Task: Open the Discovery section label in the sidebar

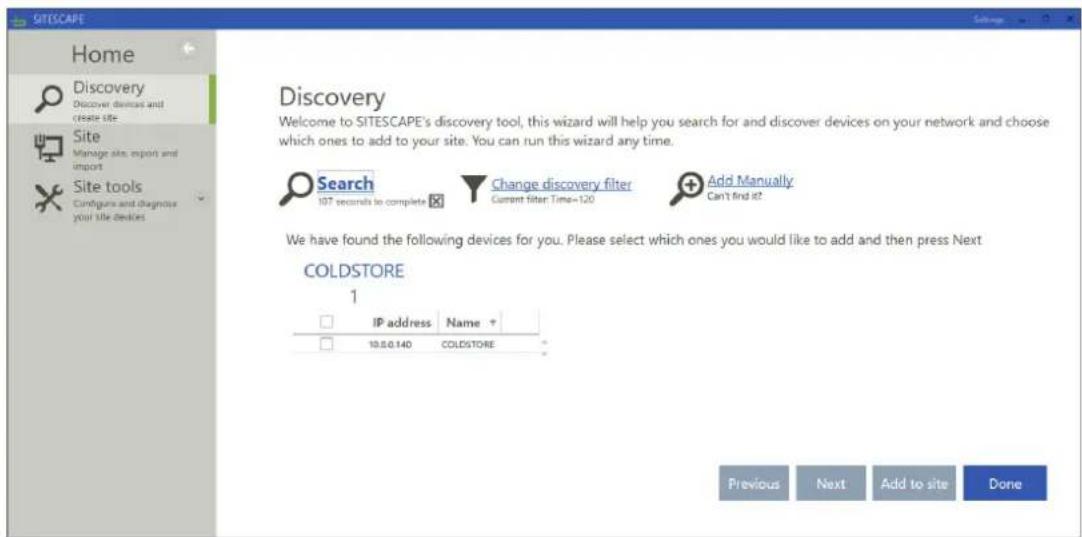Action: (x=109, y=88)
